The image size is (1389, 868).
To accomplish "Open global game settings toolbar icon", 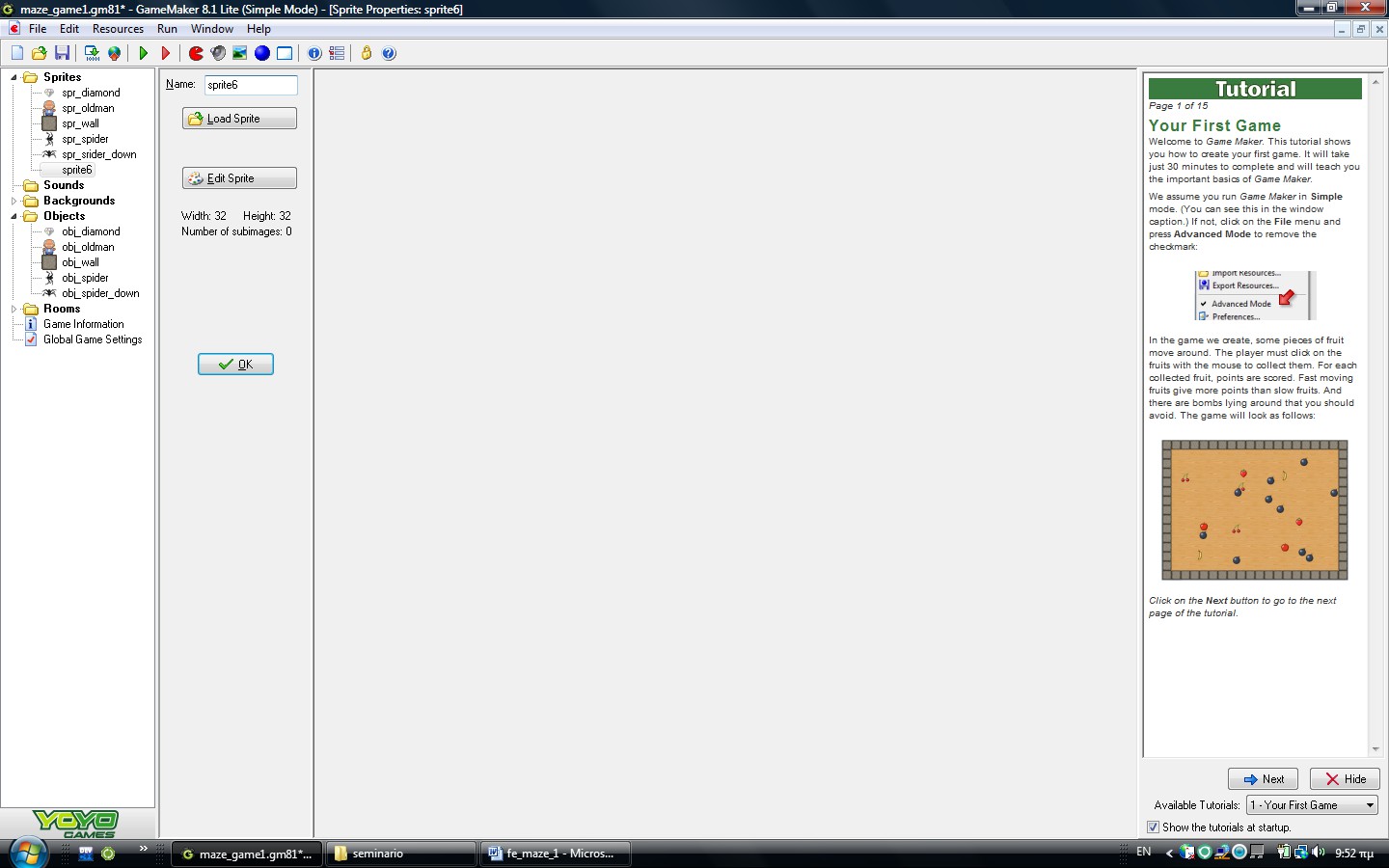I will (x=337, y=53).
